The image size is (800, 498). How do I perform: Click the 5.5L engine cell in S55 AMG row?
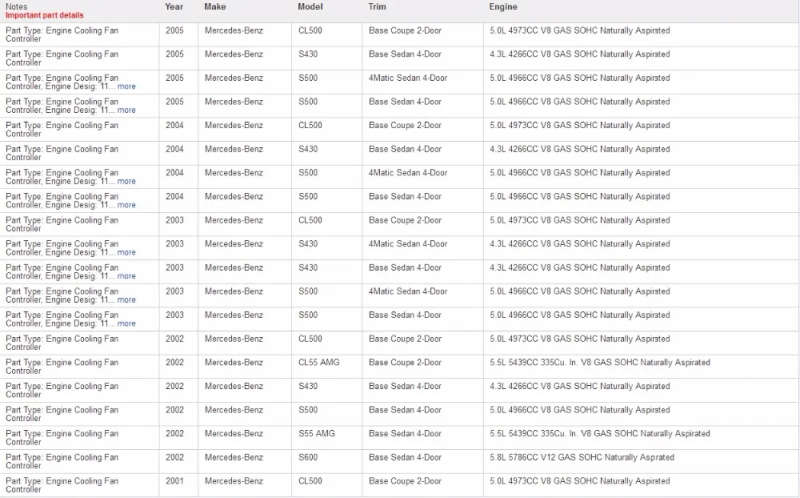[600, 433]
